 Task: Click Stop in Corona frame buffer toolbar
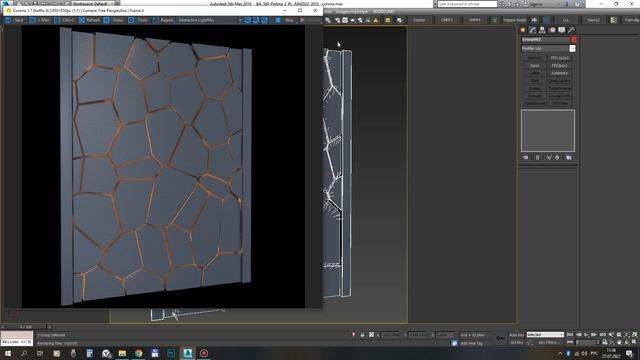285,20
